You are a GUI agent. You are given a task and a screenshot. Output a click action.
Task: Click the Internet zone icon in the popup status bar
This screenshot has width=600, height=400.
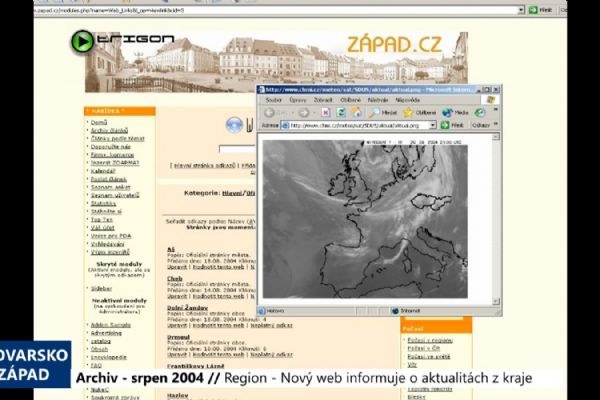(395, 311)
